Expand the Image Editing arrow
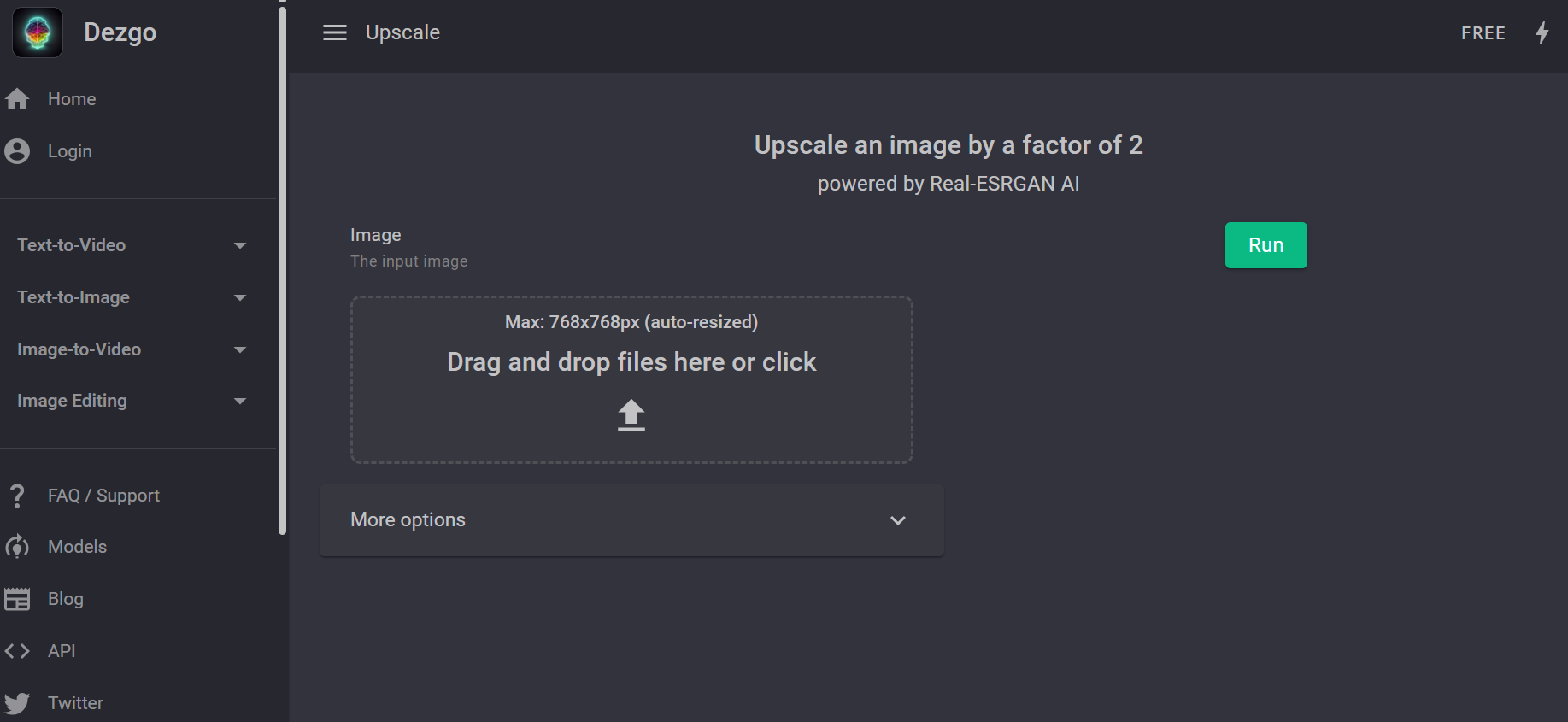Image resolution: width=1568 pixels, height=722 pixels. (x=240, y=402)
